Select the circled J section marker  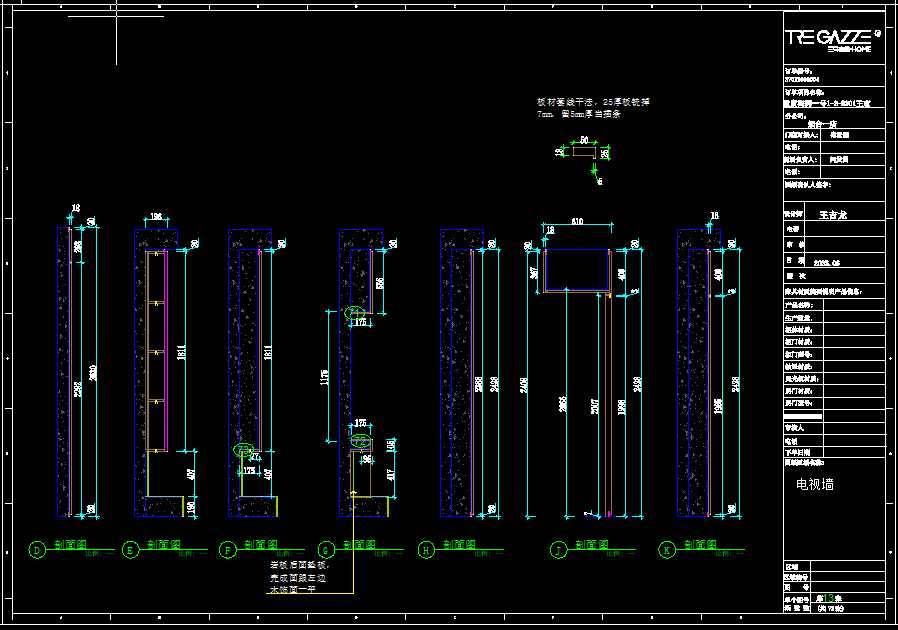coord(558,550)
